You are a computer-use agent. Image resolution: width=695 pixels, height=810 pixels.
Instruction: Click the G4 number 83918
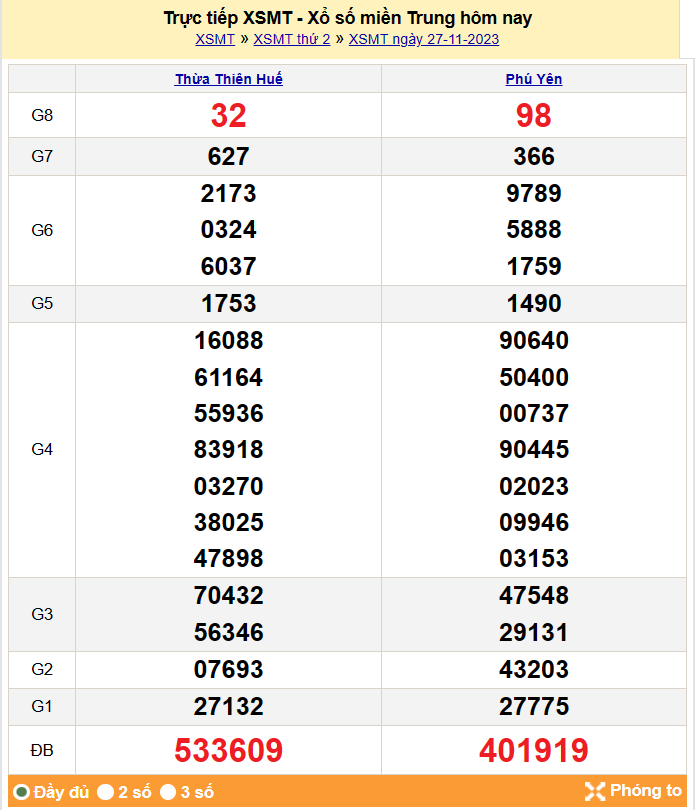pos(228,449)
